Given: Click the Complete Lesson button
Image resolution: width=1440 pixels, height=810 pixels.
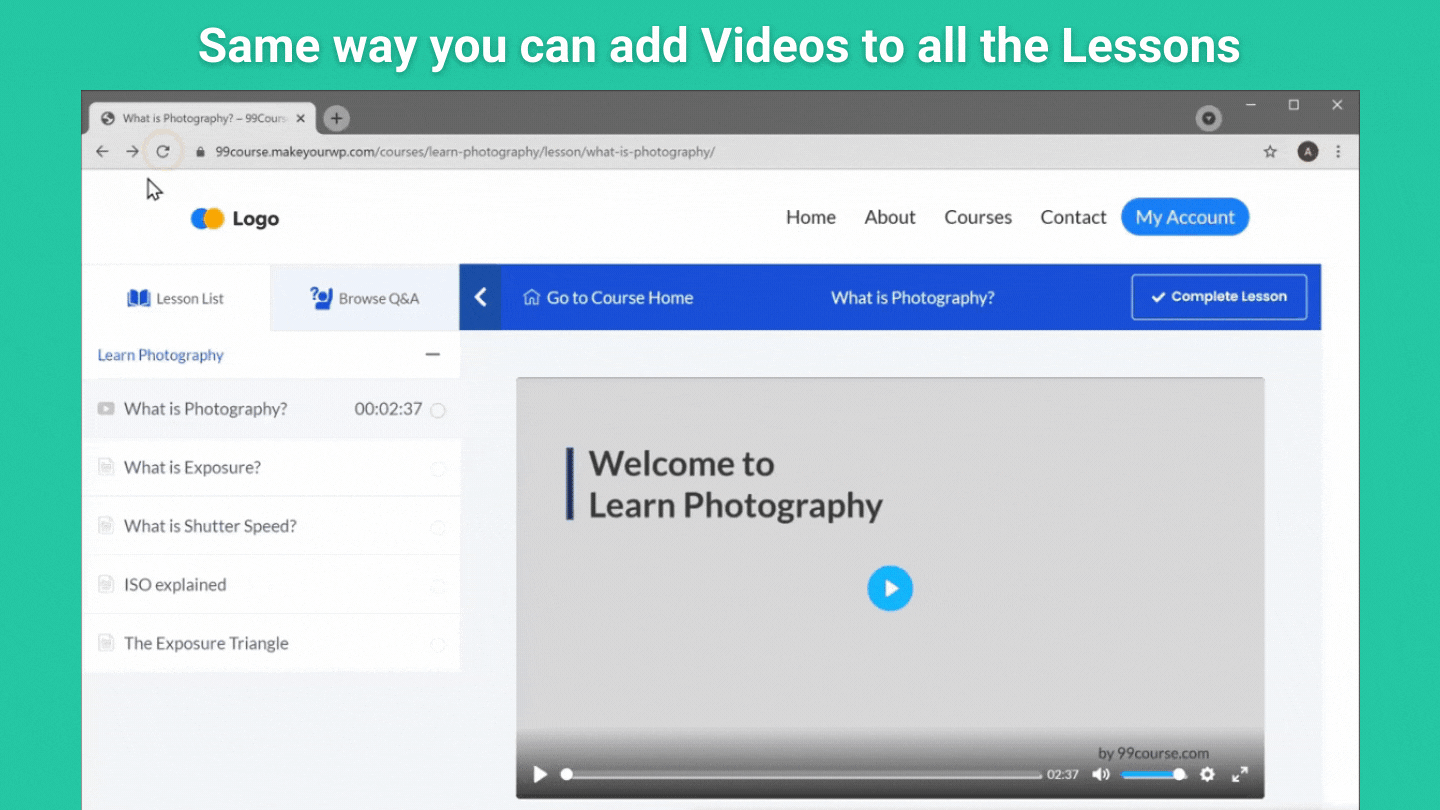Looking at the screenshot, I should [1219, 297].
